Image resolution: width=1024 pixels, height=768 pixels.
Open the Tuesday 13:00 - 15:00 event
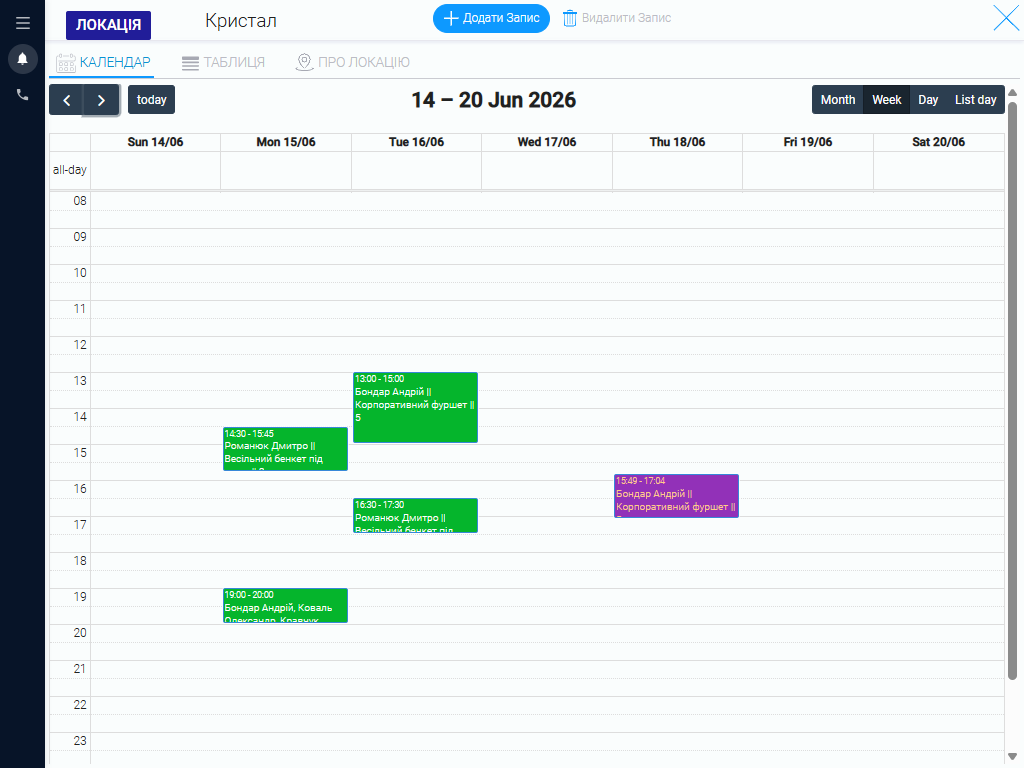click(x=415, y=408)
